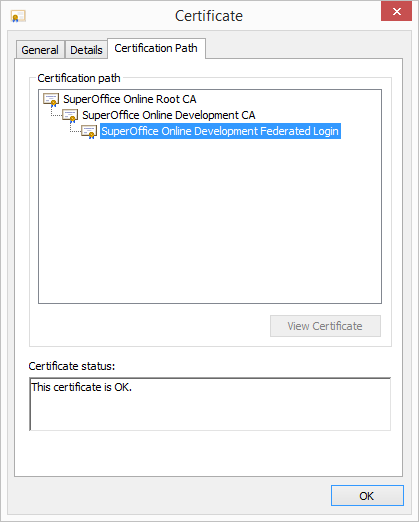Click the tree connector line before Development CA

[x=56, y=113]
